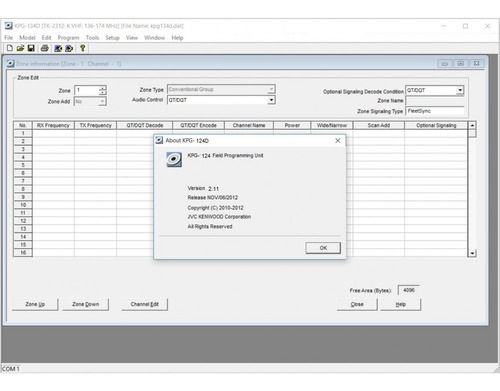Viewport: 500px width, 391px height.
Task: Click the RX Frequency column header
Action: coord(53,125)
